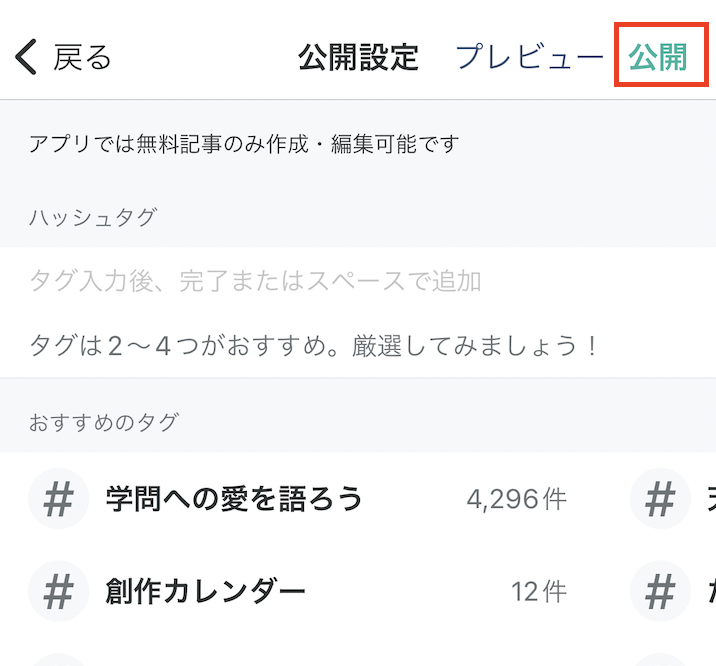
Task: Tap the アプリでは無料記事のみ notice text
Action: (x=244, y=144)
